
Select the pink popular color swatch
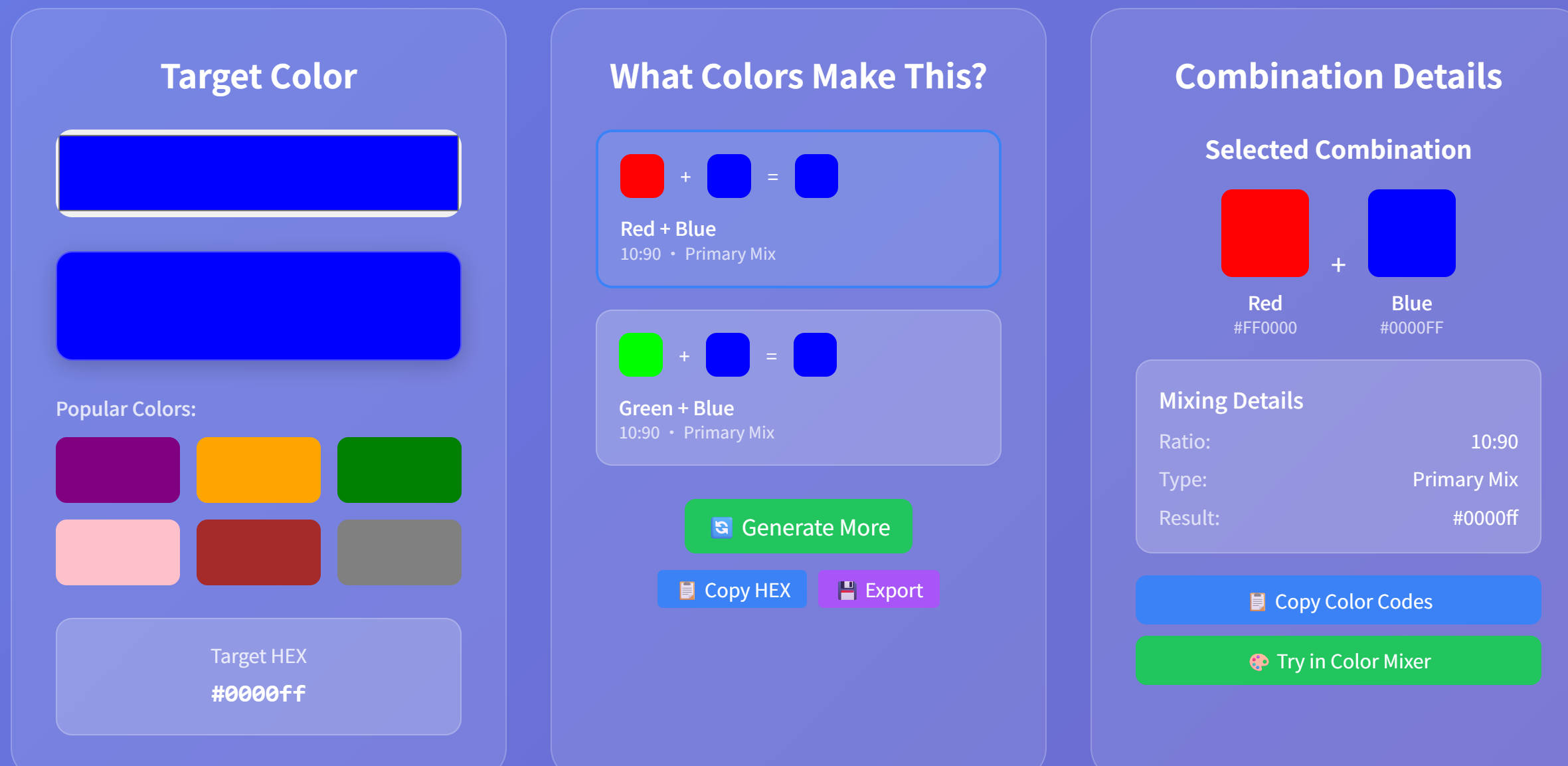[x=118, y=552]
